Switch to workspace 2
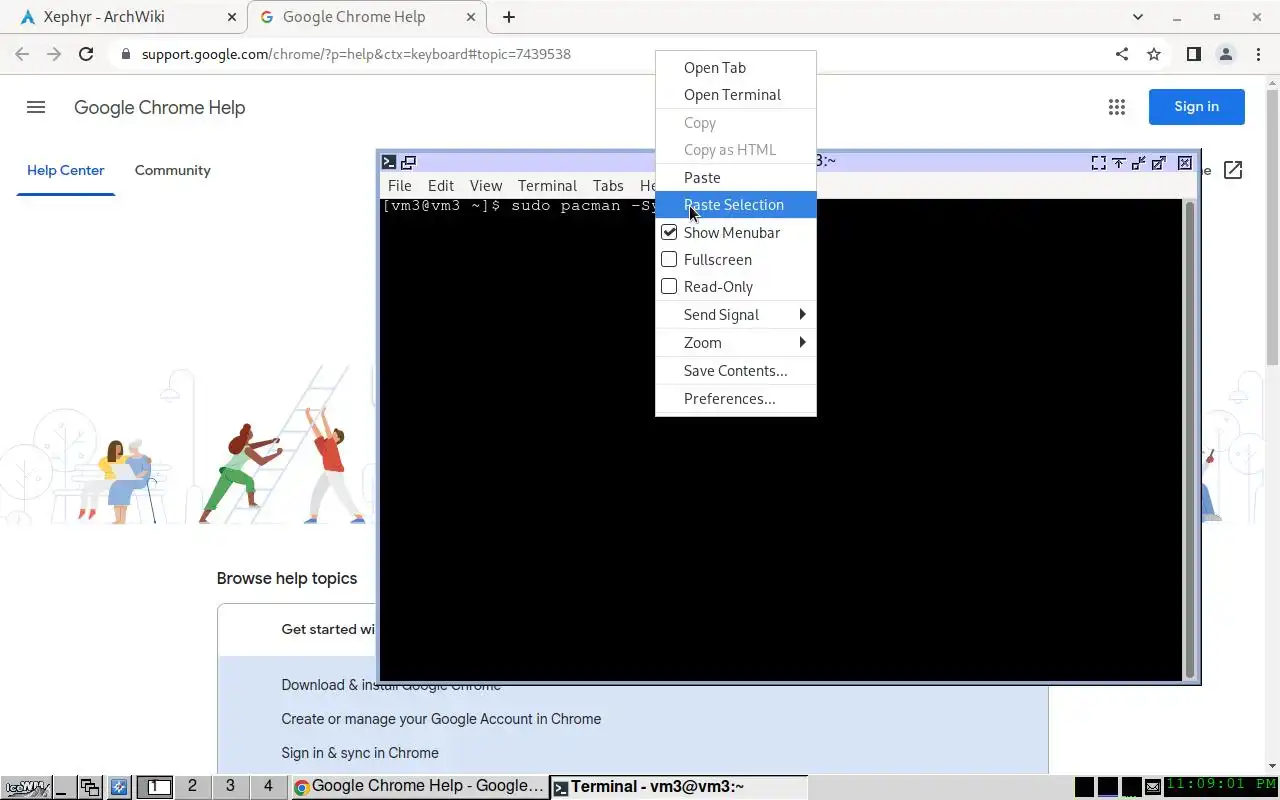1280x800 pixels. [x=192, y=786]
